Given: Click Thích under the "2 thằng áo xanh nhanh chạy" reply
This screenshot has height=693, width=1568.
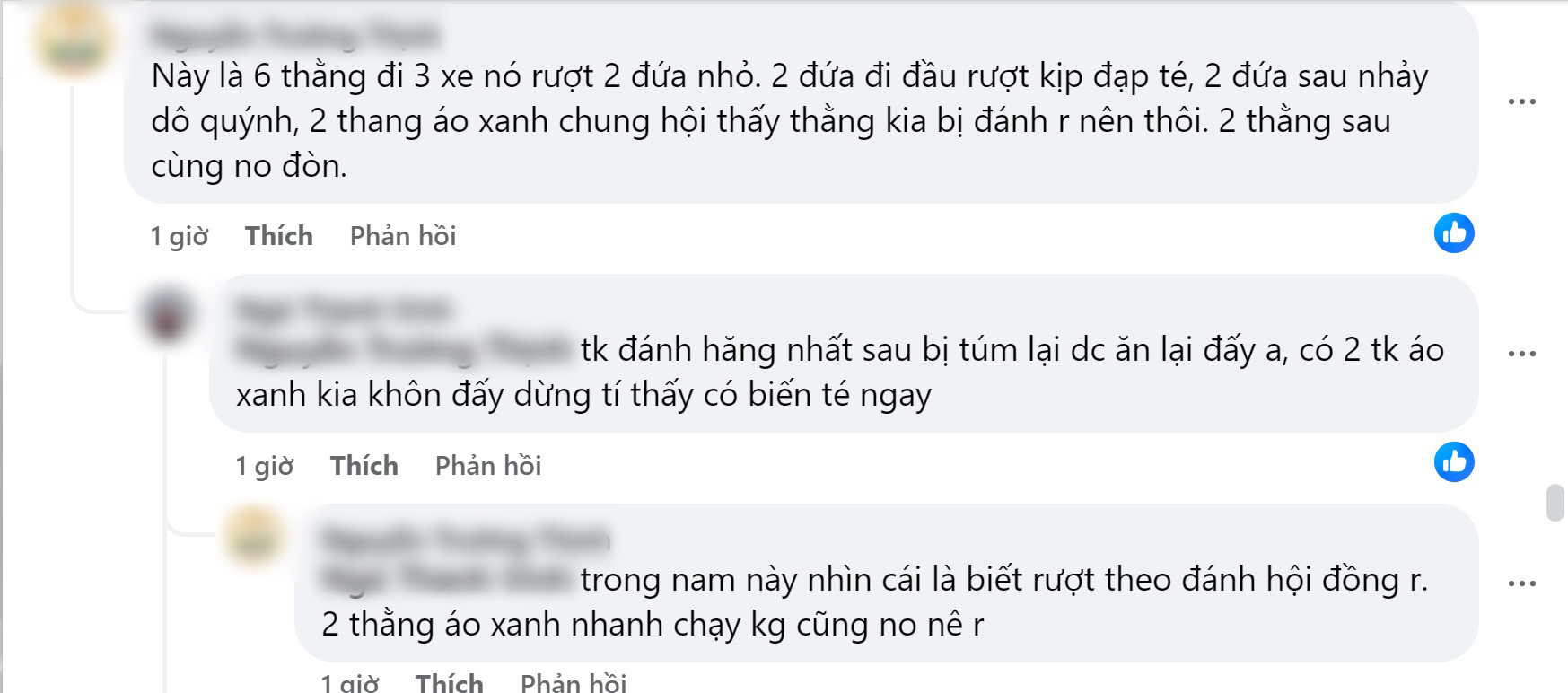Looking at the screenshot, I should pos(449,683).
